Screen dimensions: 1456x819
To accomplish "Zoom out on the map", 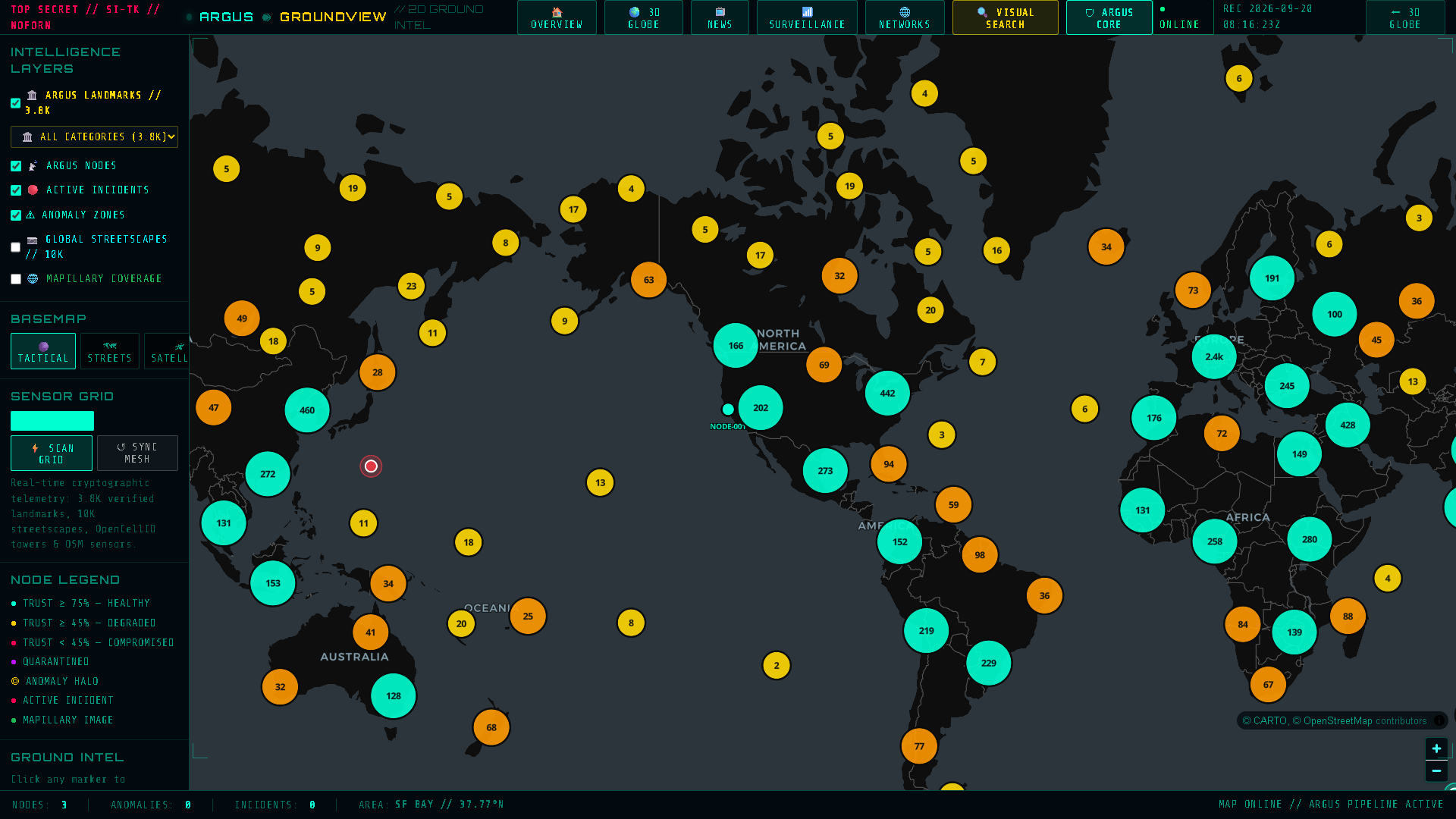I will pyautogui.click(x=1436, y=770).
